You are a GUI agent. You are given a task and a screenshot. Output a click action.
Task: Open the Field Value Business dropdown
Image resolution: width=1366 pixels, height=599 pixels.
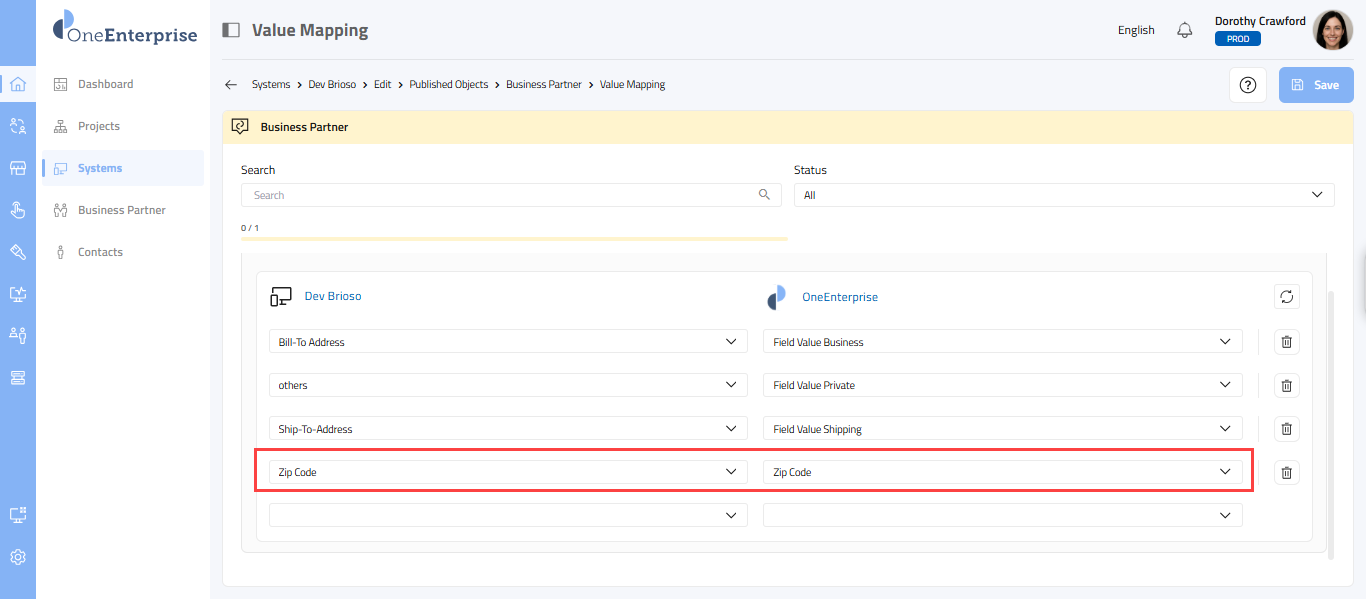[1002, 342]
